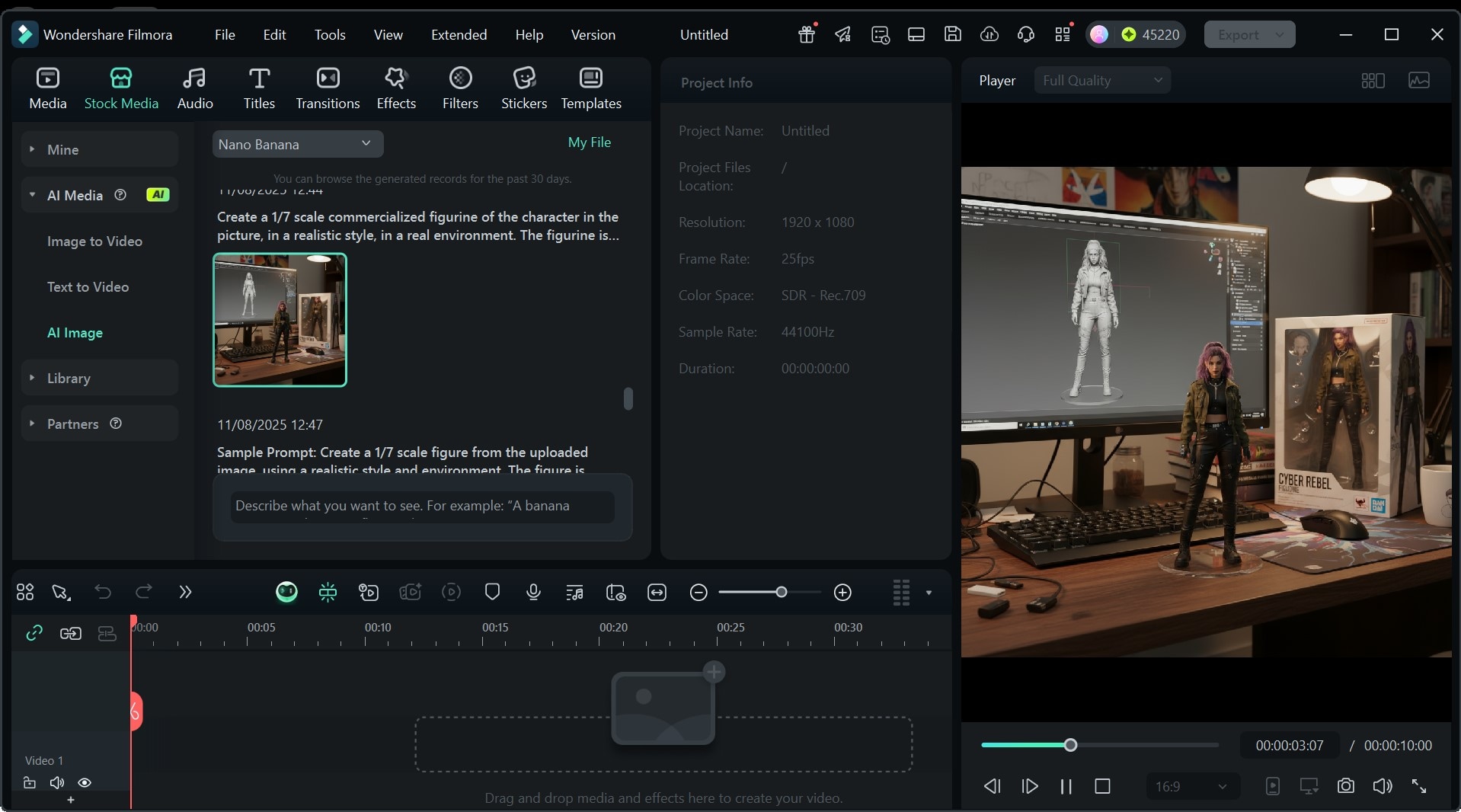This screenshot has width=1461, height=812.
Task: Select the generated figurine image thumbnail
Action: pos(280,320)
